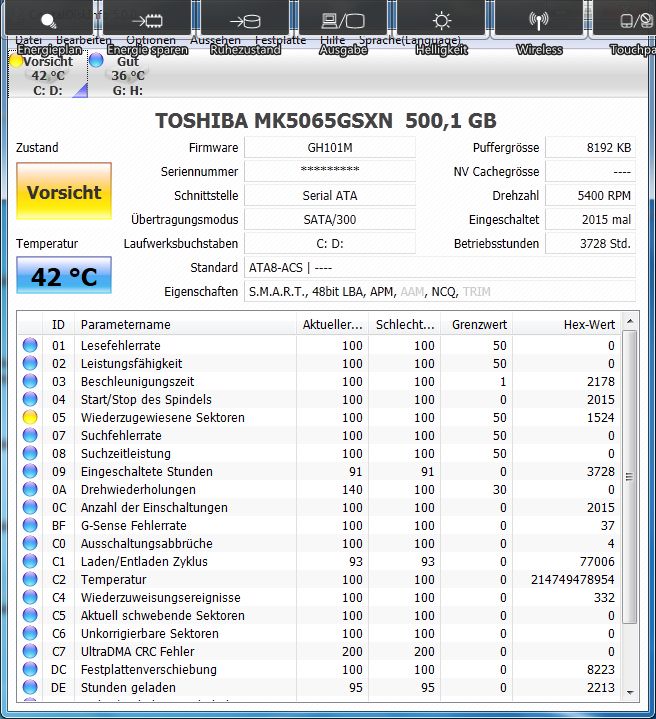Click the blue status dot for Beschleunigungszeit
This screenshot has height=719, width=656.
[30, 381]
